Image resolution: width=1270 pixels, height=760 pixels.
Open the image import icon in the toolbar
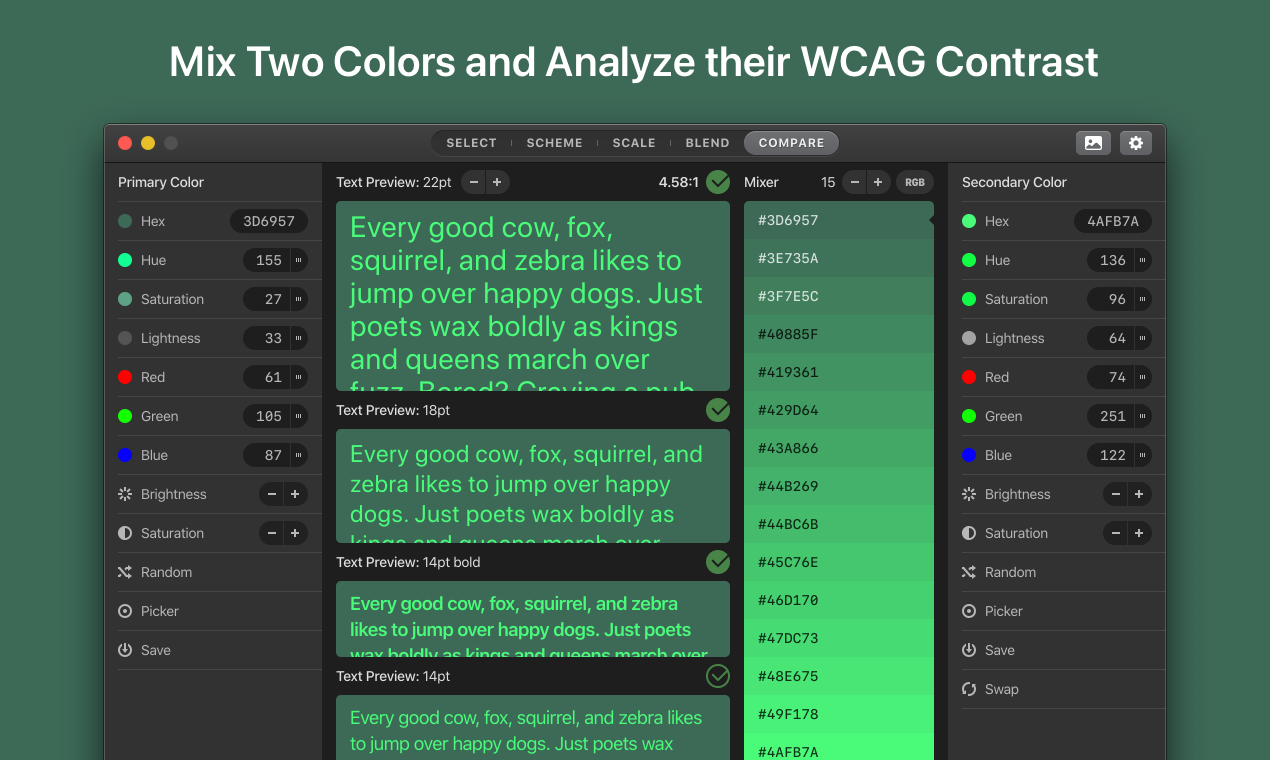pyautogui.click(x=1093, y=143)
